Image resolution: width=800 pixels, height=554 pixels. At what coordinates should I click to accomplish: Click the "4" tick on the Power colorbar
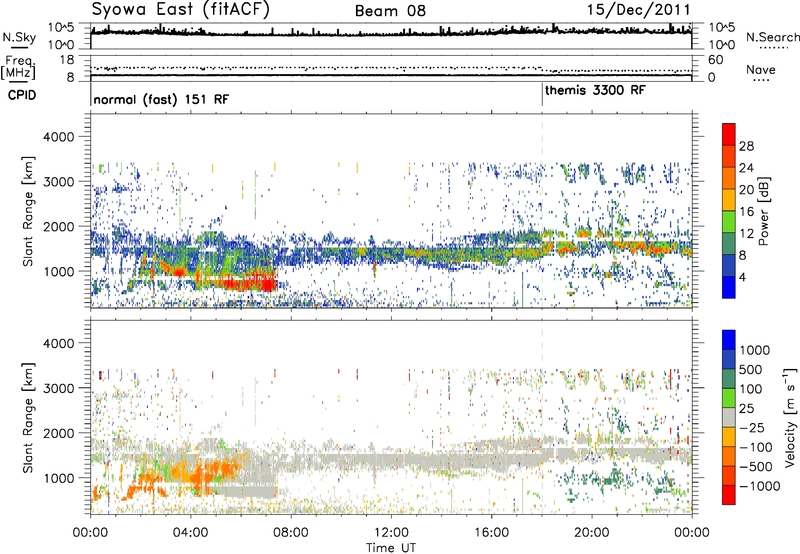(x=742, y=277)
